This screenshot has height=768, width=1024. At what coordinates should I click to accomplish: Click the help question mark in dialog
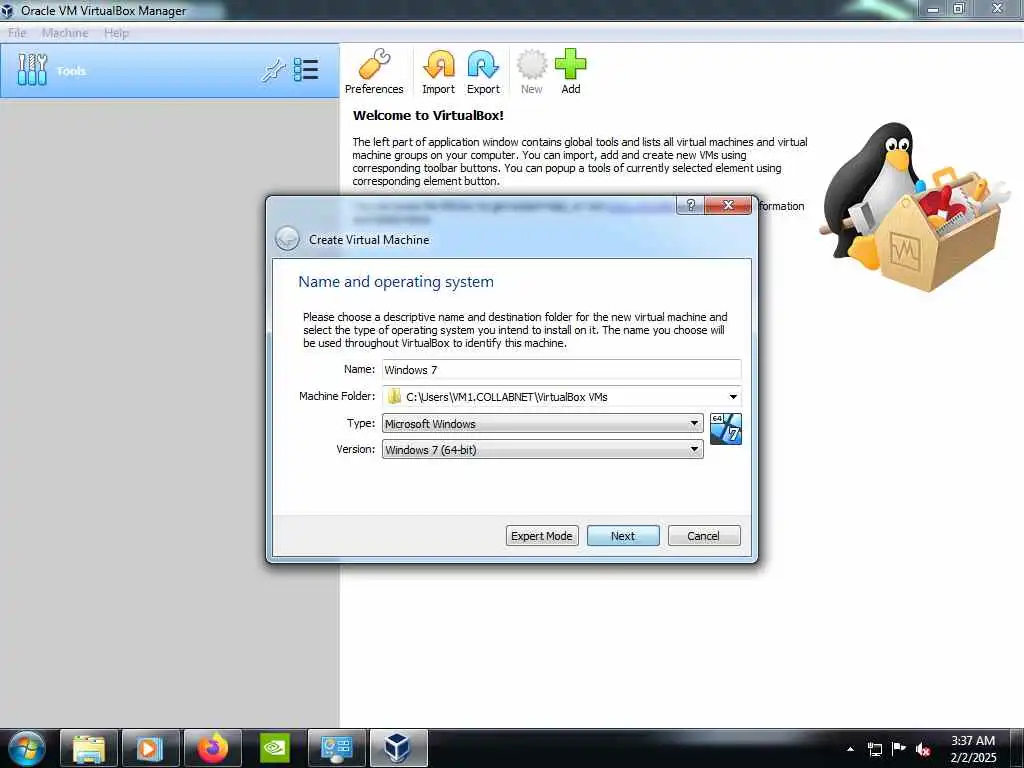(690, 205)
